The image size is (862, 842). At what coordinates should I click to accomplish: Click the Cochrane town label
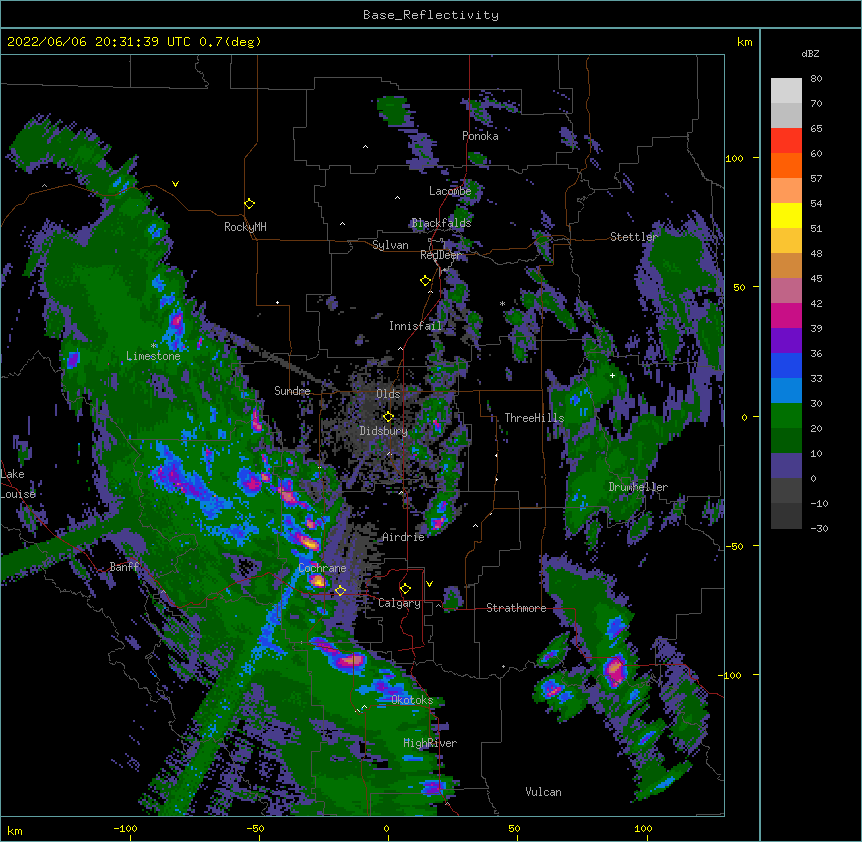[x=322, y=568]
